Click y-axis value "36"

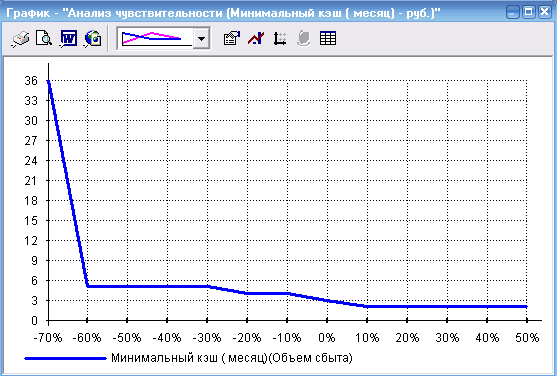pos(31,81)
